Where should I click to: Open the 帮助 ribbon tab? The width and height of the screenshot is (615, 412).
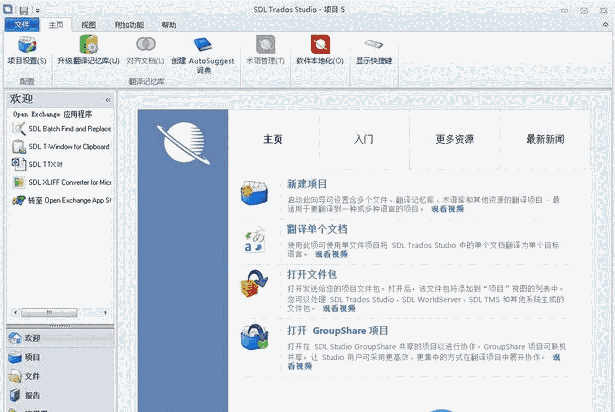click(169, 25)
